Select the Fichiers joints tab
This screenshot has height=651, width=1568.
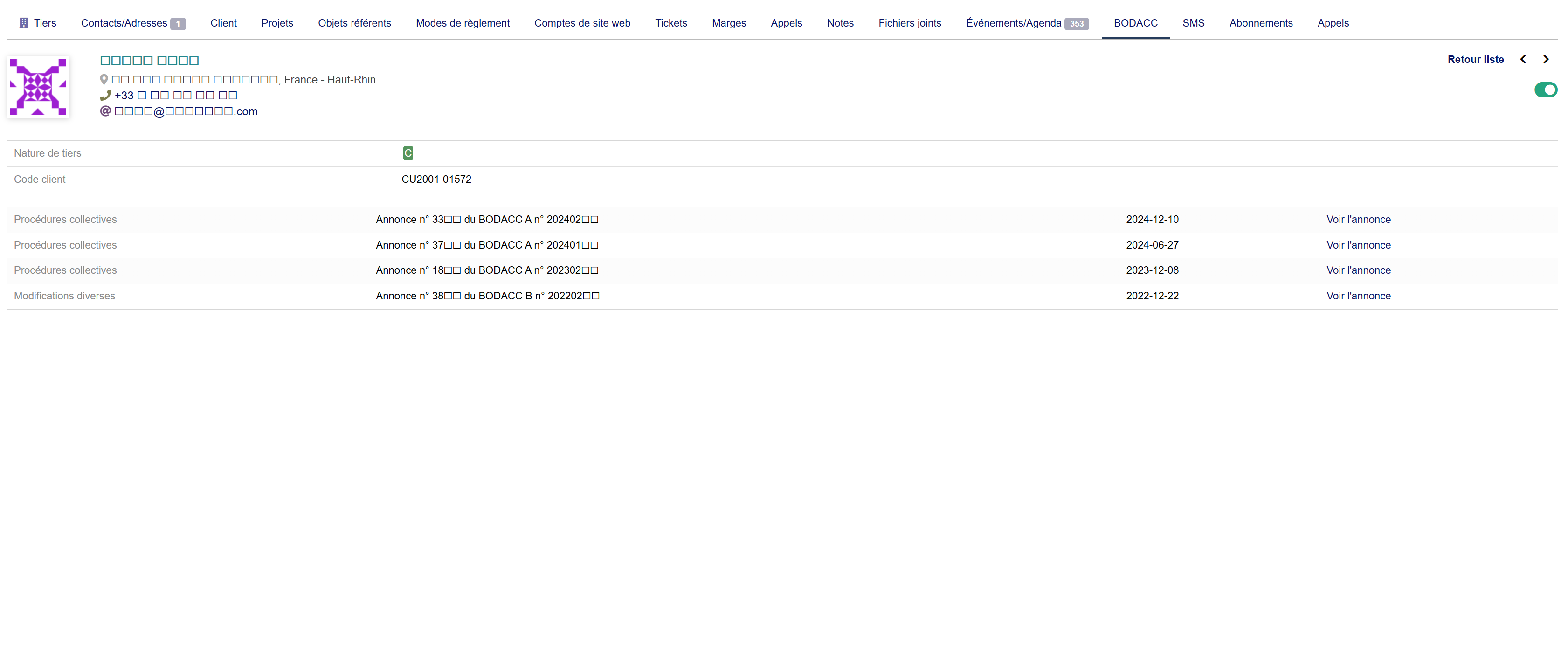coord(909,23)
